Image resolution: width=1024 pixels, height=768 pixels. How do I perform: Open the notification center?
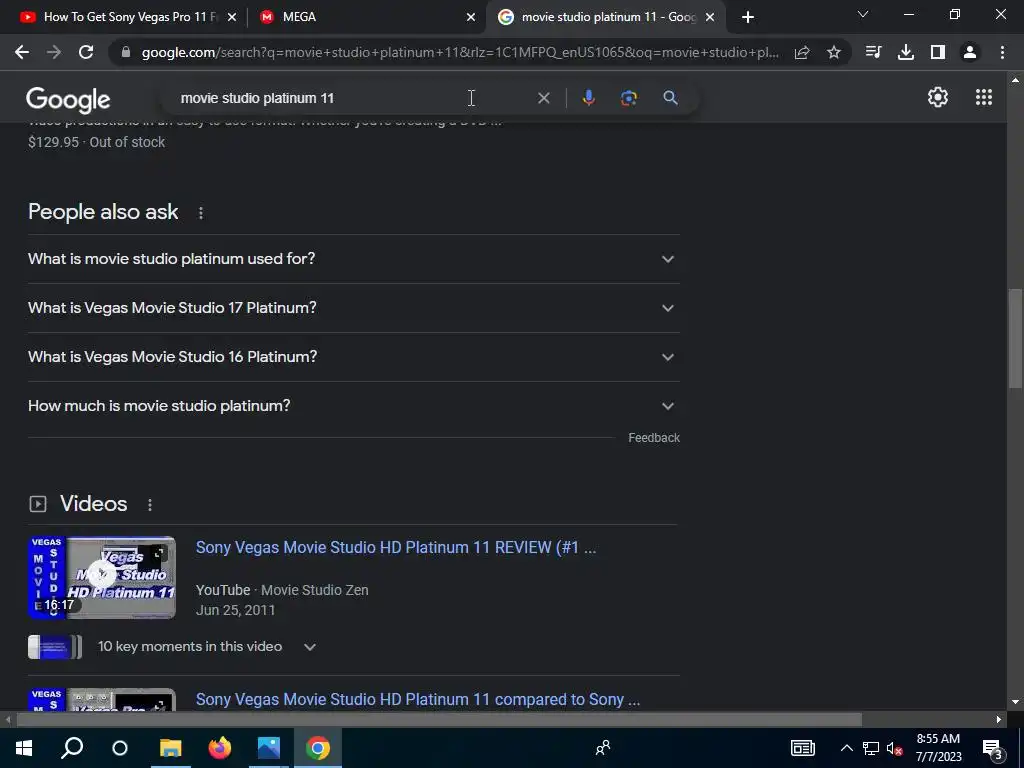(x=993, y=748)
